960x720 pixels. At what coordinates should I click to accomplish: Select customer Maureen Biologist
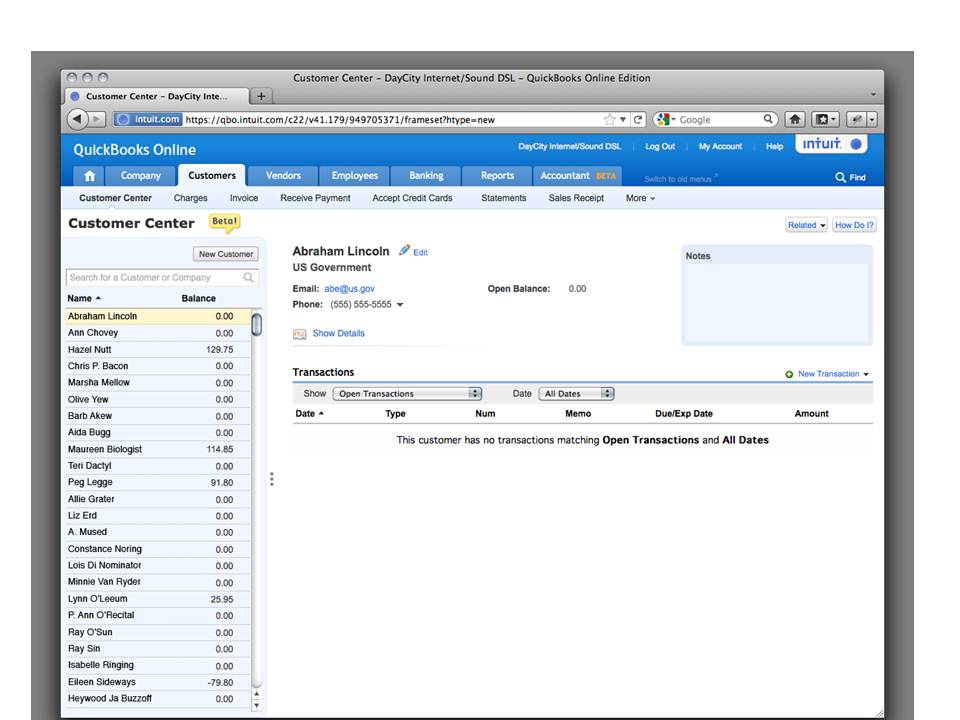point(157,449)
